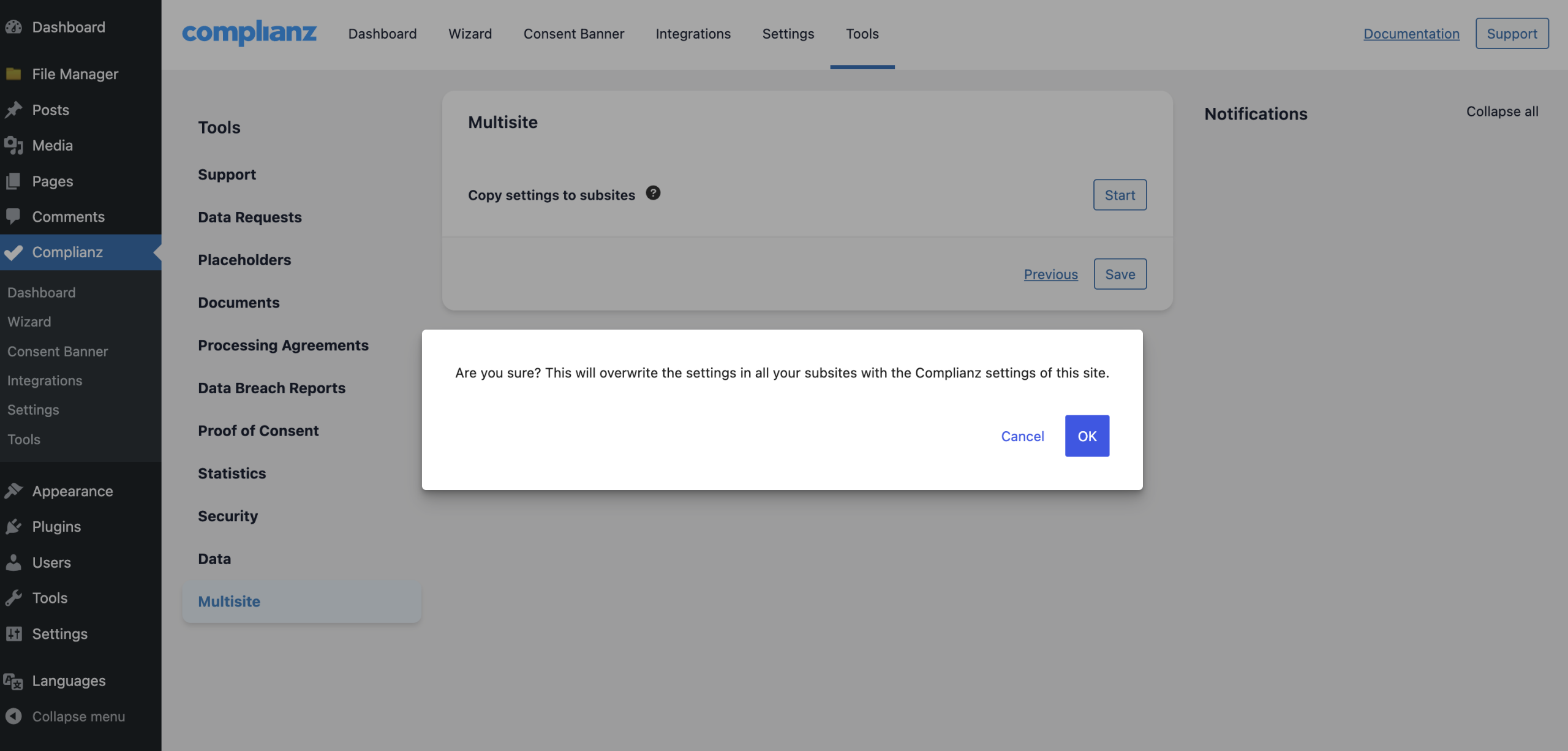1568x751 pixels.
Task: Open the Settings tab in Complianz header
Action: pyautogui.click(x=788, y=33)
